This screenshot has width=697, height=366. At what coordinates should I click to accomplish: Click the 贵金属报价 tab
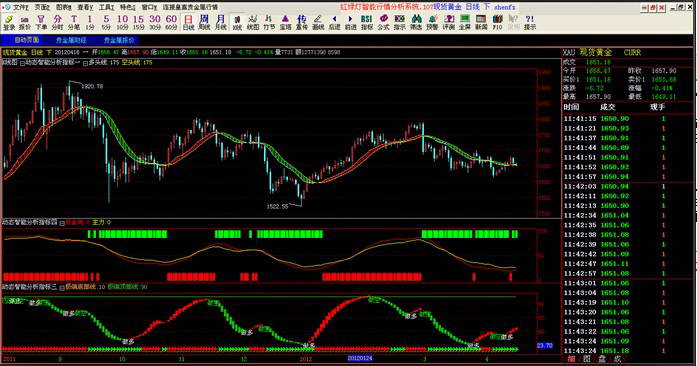[119, 40]
